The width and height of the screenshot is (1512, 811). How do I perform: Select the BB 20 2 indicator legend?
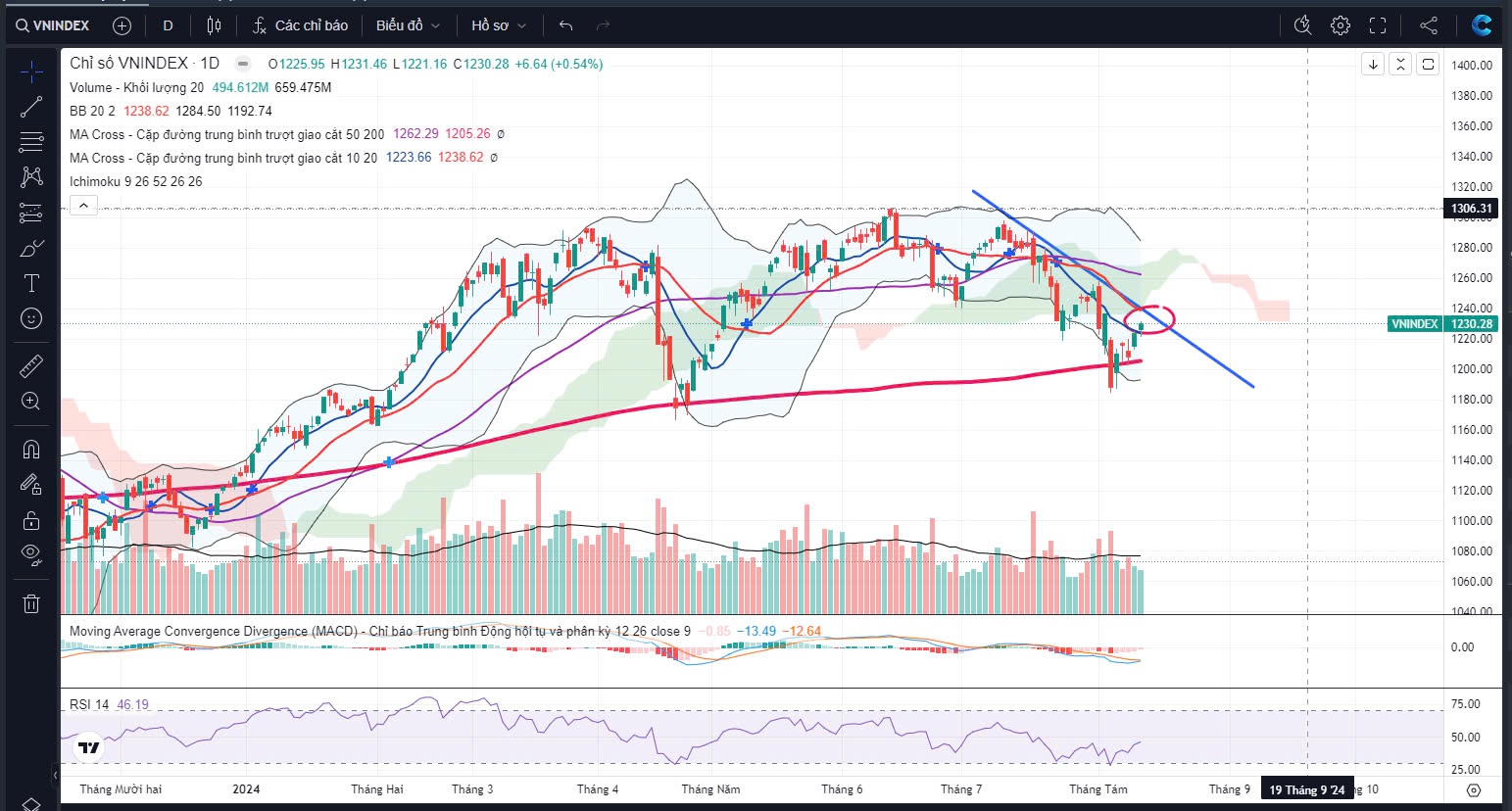[92, 111]
